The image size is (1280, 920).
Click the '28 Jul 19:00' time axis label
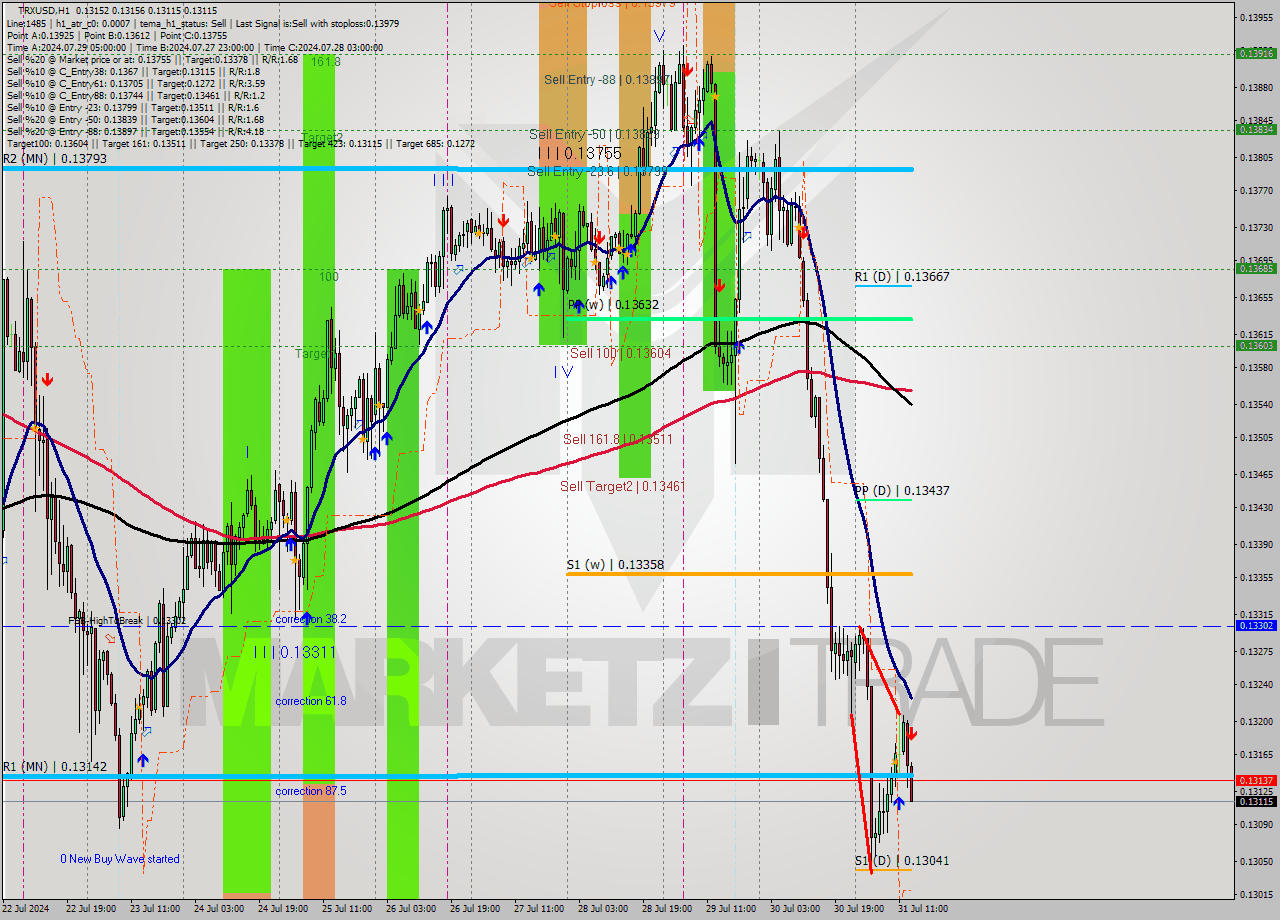click(x=667, y=909)
